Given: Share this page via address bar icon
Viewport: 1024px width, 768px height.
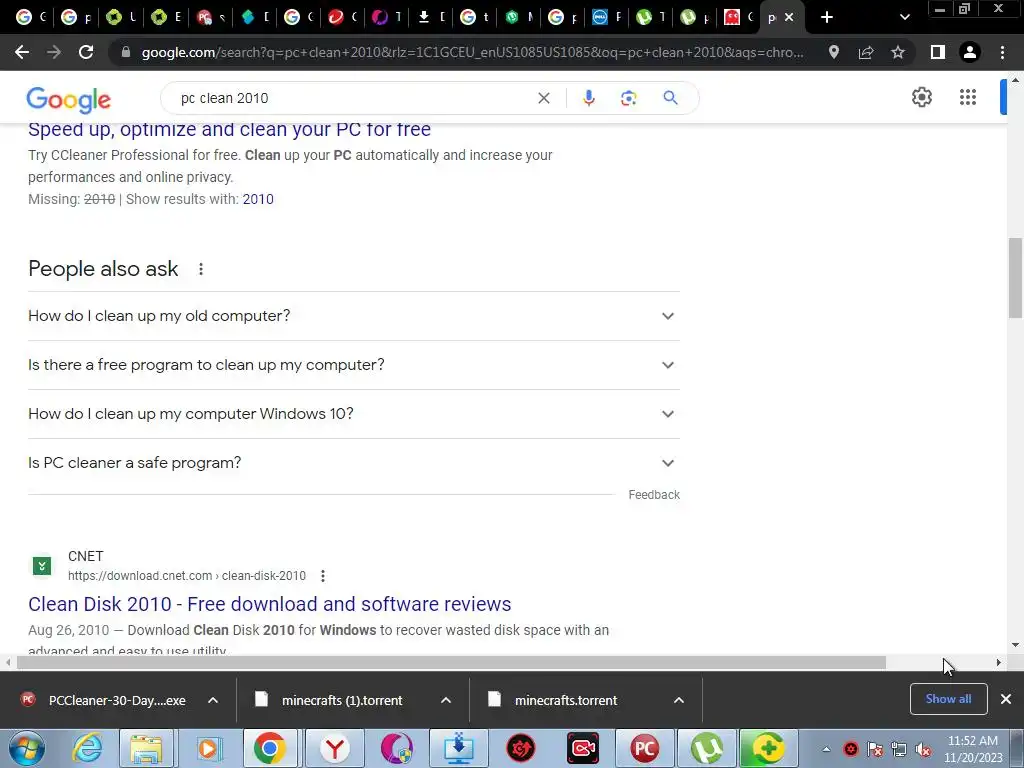Looking at the screenshot, I should [x=866, y=52].
